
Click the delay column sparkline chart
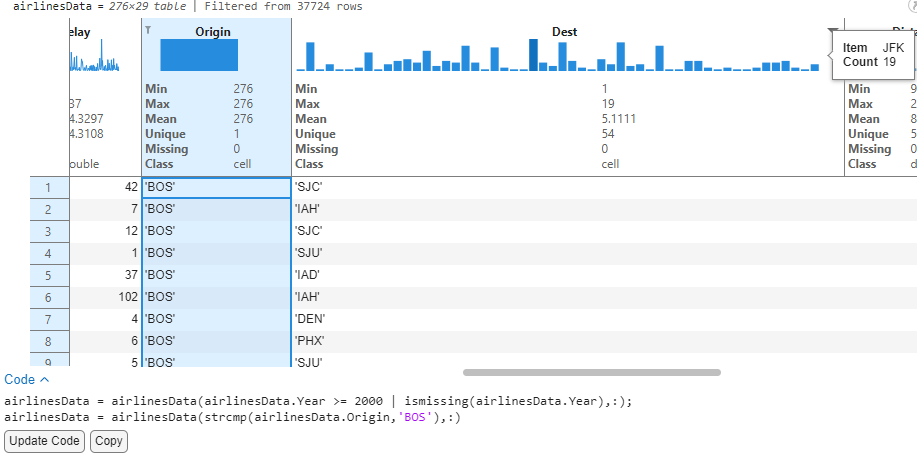click(x=94, y=61)
